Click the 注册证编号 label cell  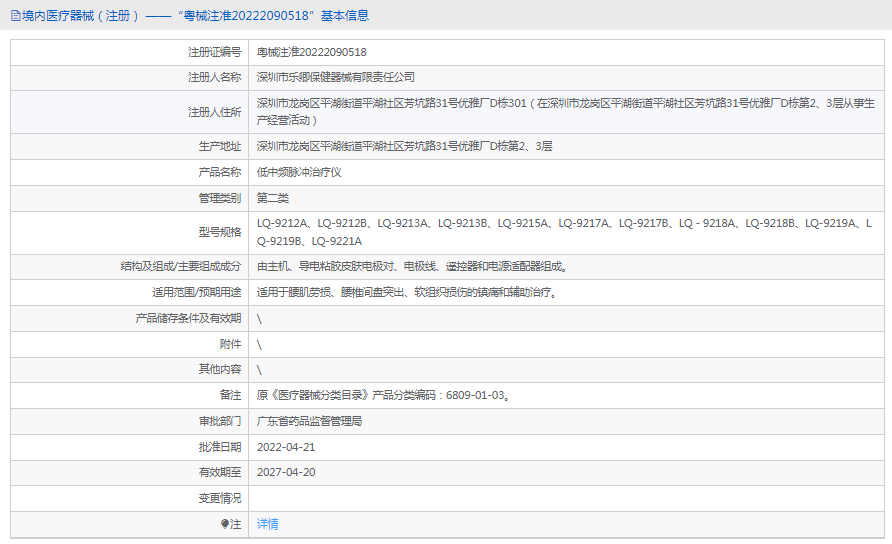[130, 52]
